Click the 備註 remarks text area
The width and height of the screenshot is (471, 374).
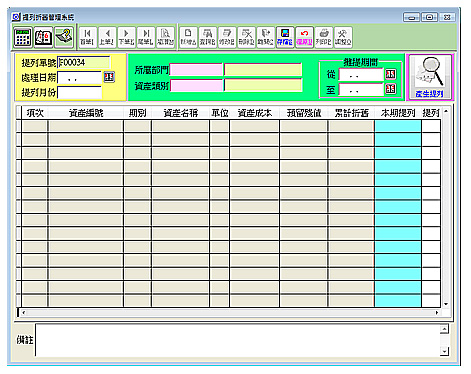coord(238,340)
